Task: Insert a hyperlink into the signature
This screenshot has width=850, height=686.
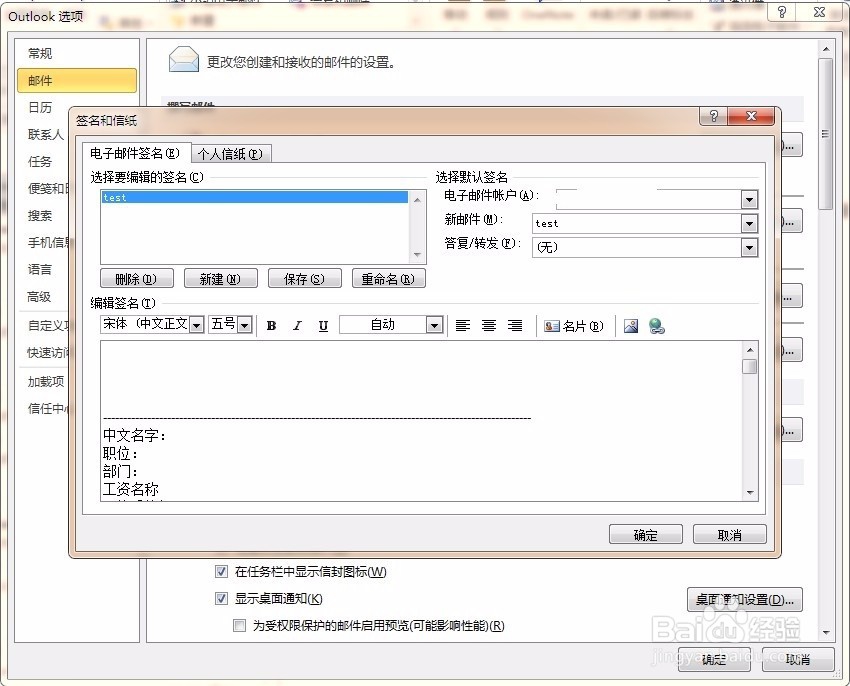Action: pyautogui.click(x=655, y=324)
